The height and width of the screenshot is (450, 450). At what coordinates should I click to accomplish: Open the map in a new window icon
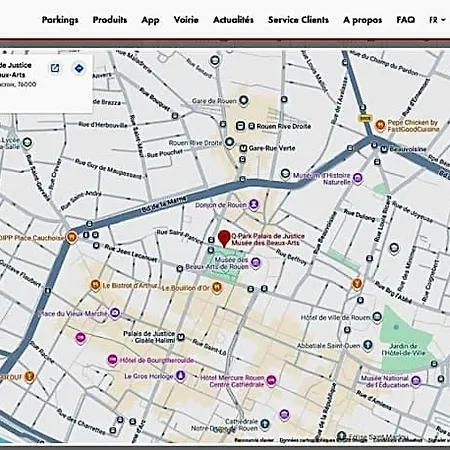55,68
